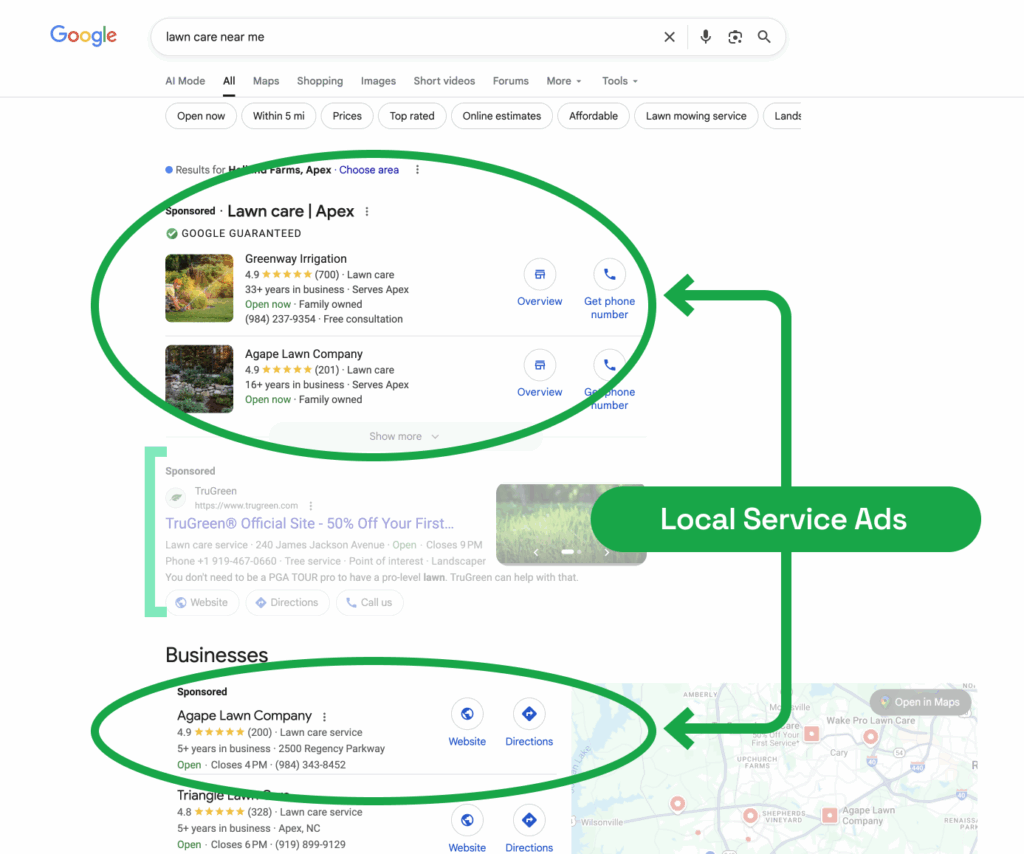1024x854 pixels.
Task: Start the search with the magnifier icon
Action: (x=764, y=36)
